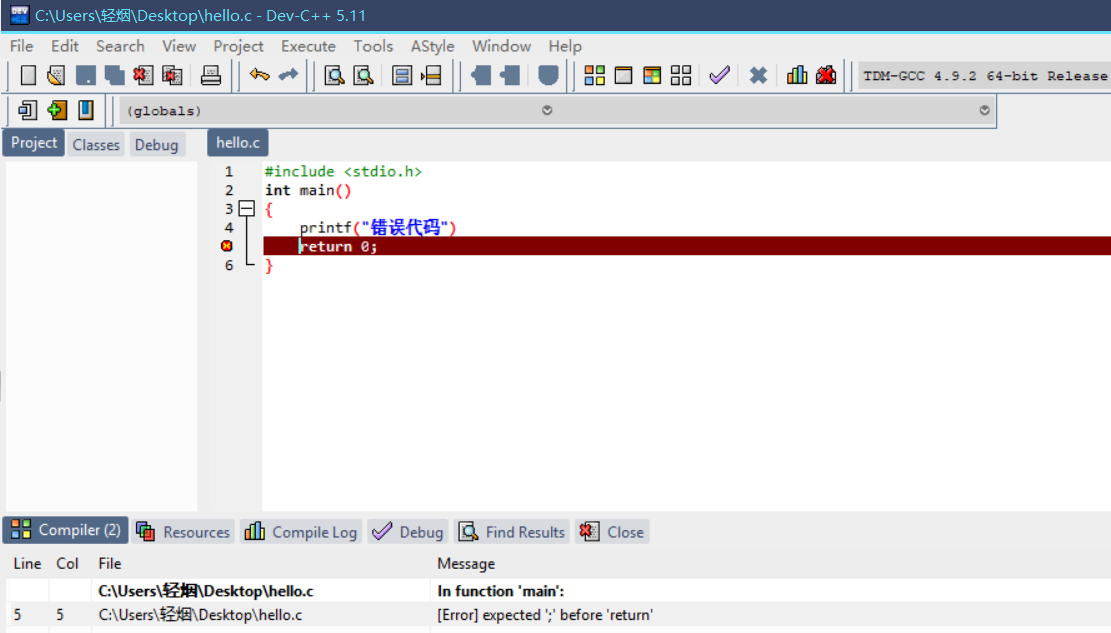Toggle a breakpoint on line number 4

pyautogui.click(x=229, y=228)
